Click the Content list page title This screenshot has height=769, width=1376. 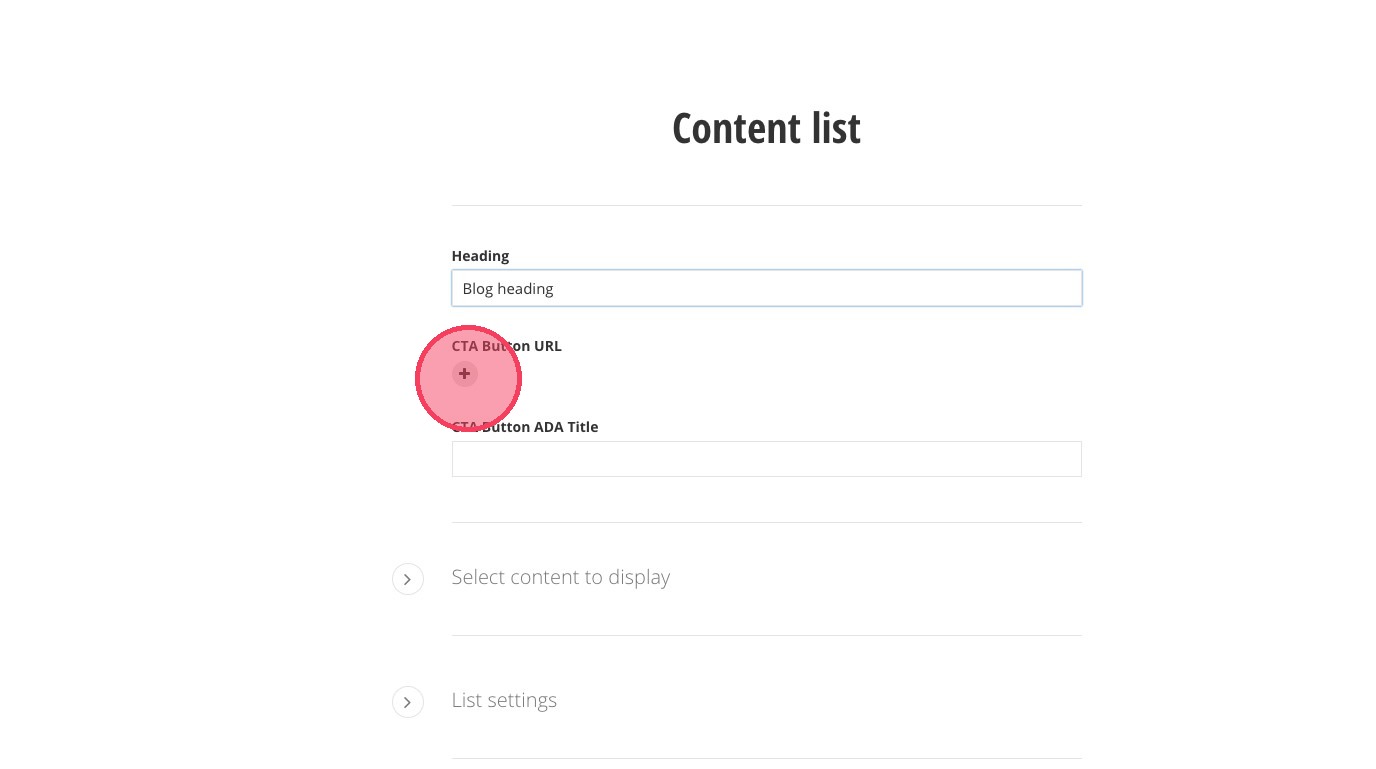pyautogui.click(x=766, y=129)
